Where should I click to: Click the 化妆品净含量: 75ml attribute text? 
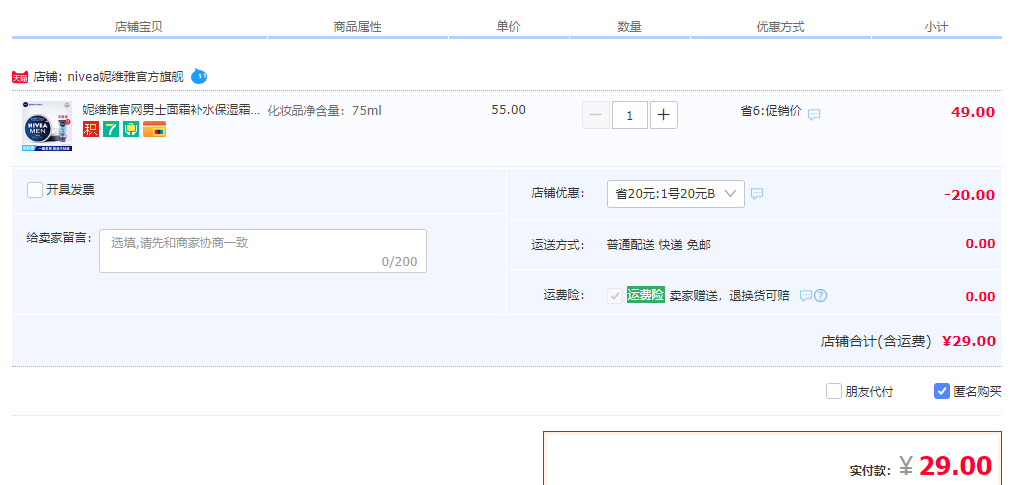(325, 111)
